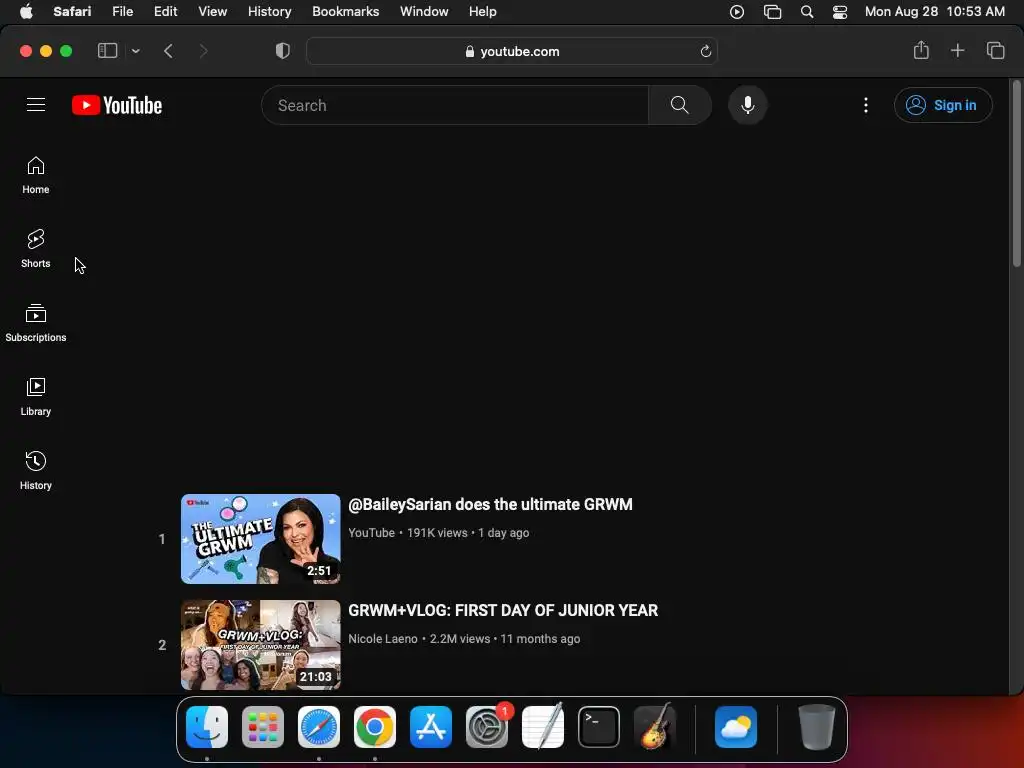Open Library in the sidebar
Screen dimensions: 1024x768
36,397
